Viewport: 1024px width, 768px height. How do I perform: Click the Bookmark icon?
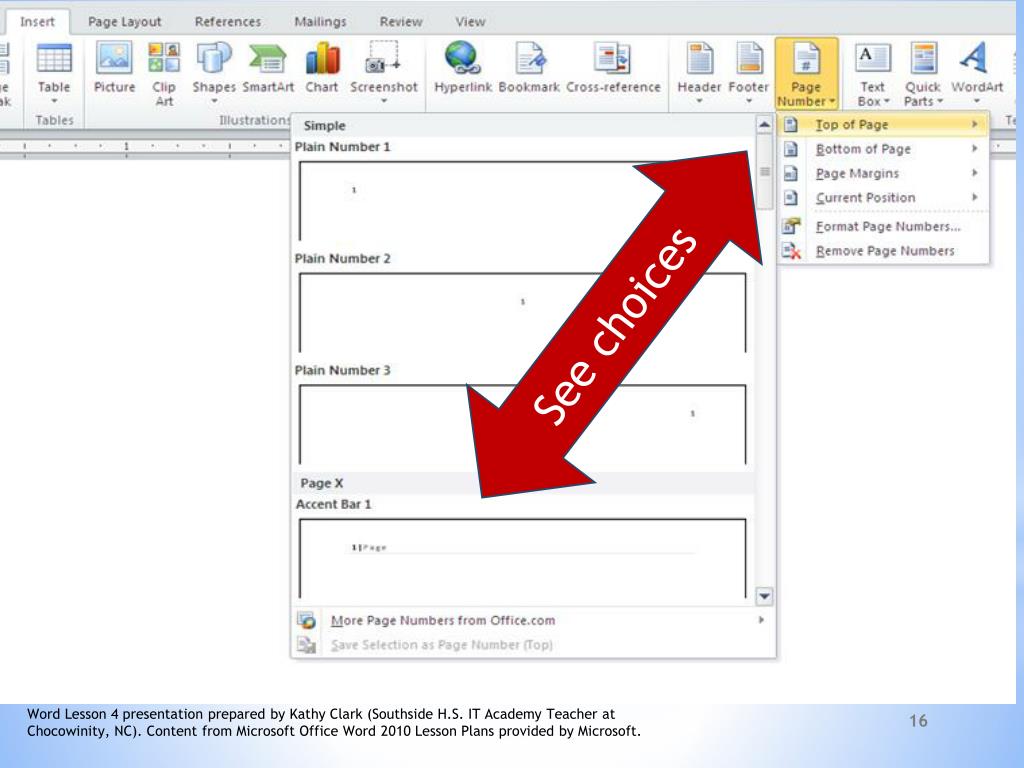530,58
